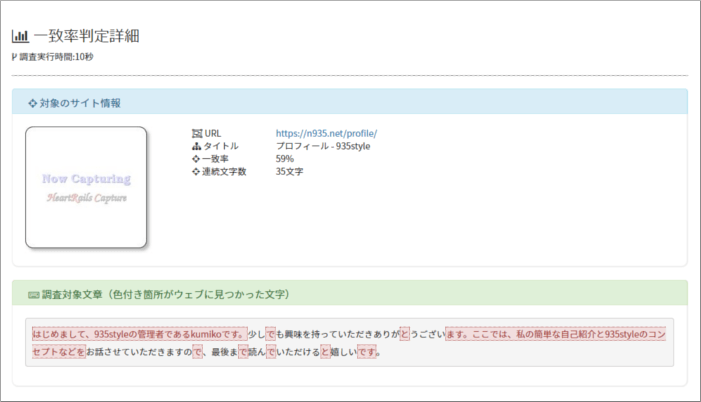Click the 35文字 value

click(289, 172)
